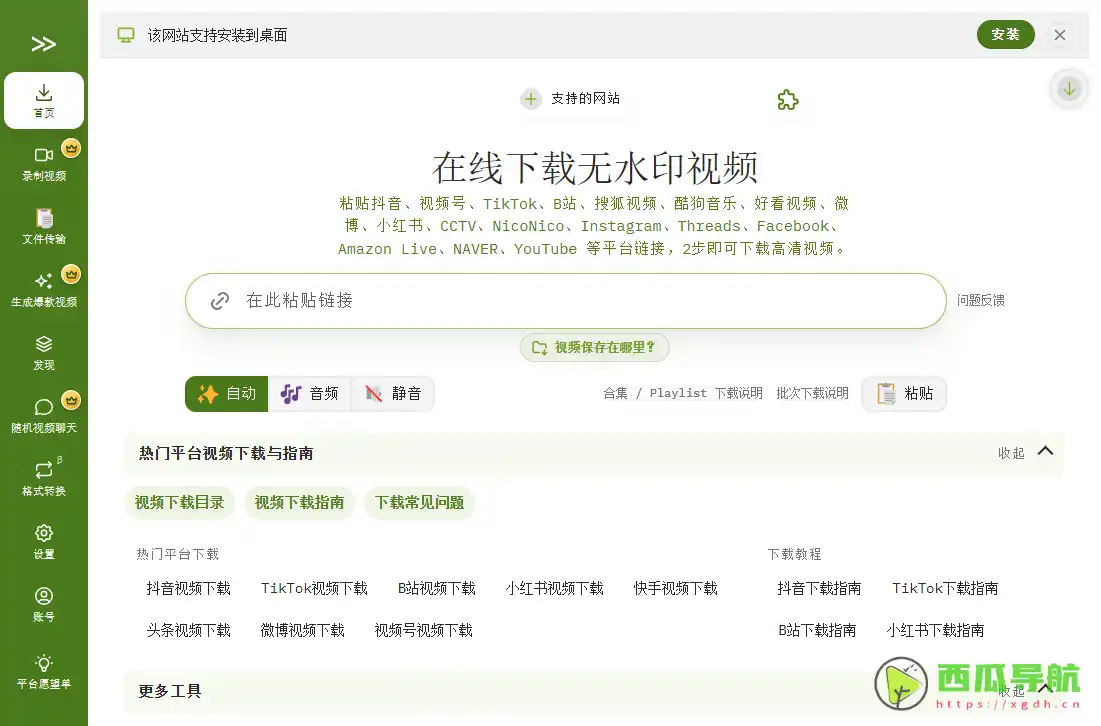
Task: Open 随机视频聊天 chat in sidebar
Action: (x=44, y=416)
